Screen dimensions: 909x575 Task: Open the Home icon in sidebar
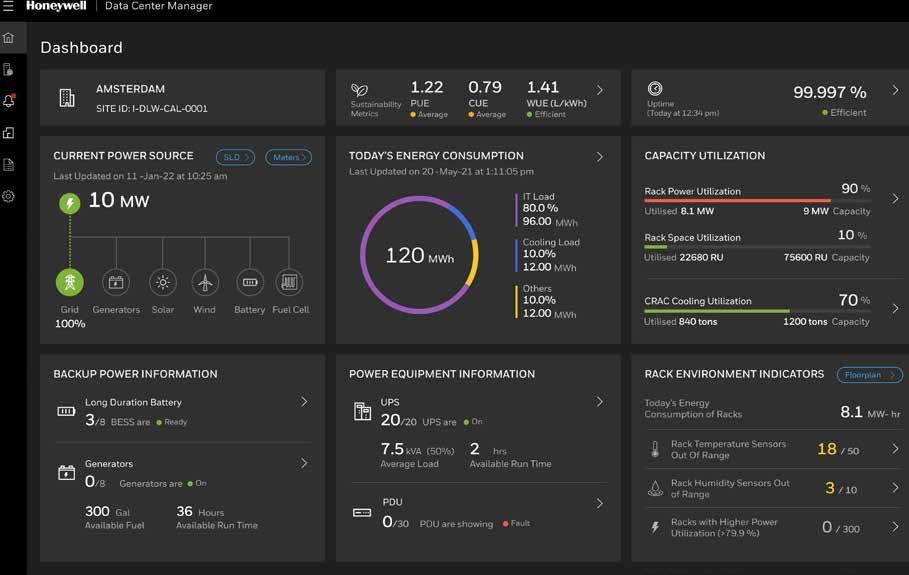[x=9, y=38]
